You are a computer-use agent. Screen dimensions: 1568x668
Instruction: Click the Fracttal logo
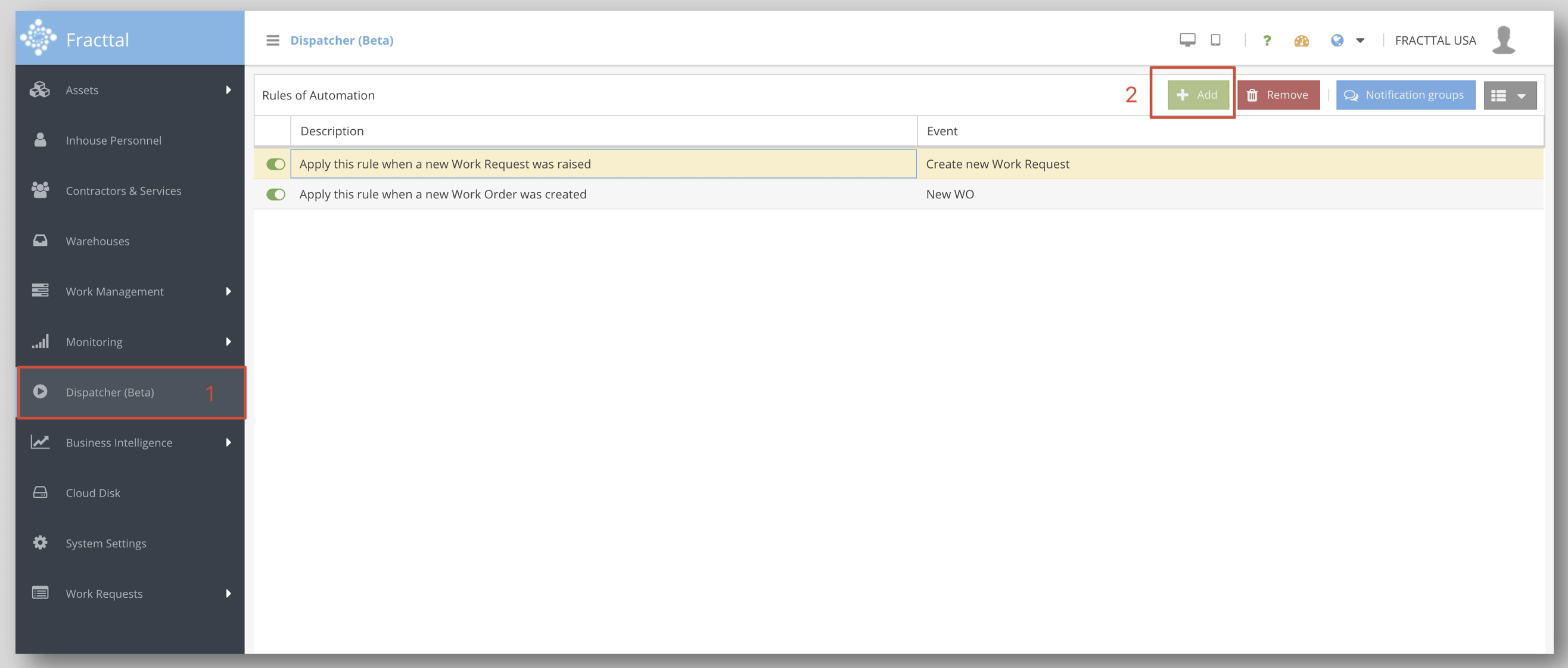tap(38, 38)
